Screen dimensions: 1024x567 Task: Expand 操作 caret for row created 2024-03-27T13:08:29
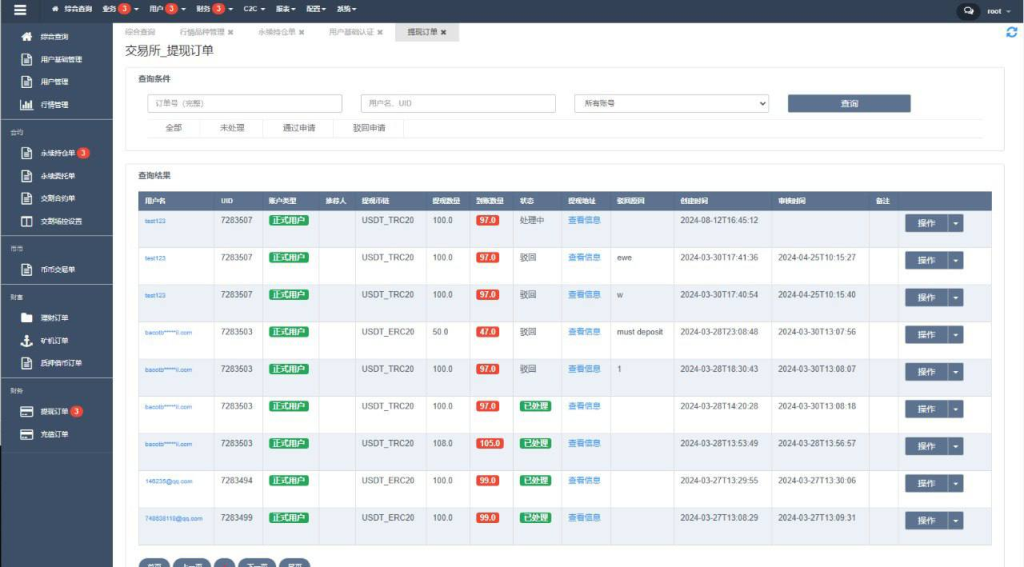pos(955,521)
